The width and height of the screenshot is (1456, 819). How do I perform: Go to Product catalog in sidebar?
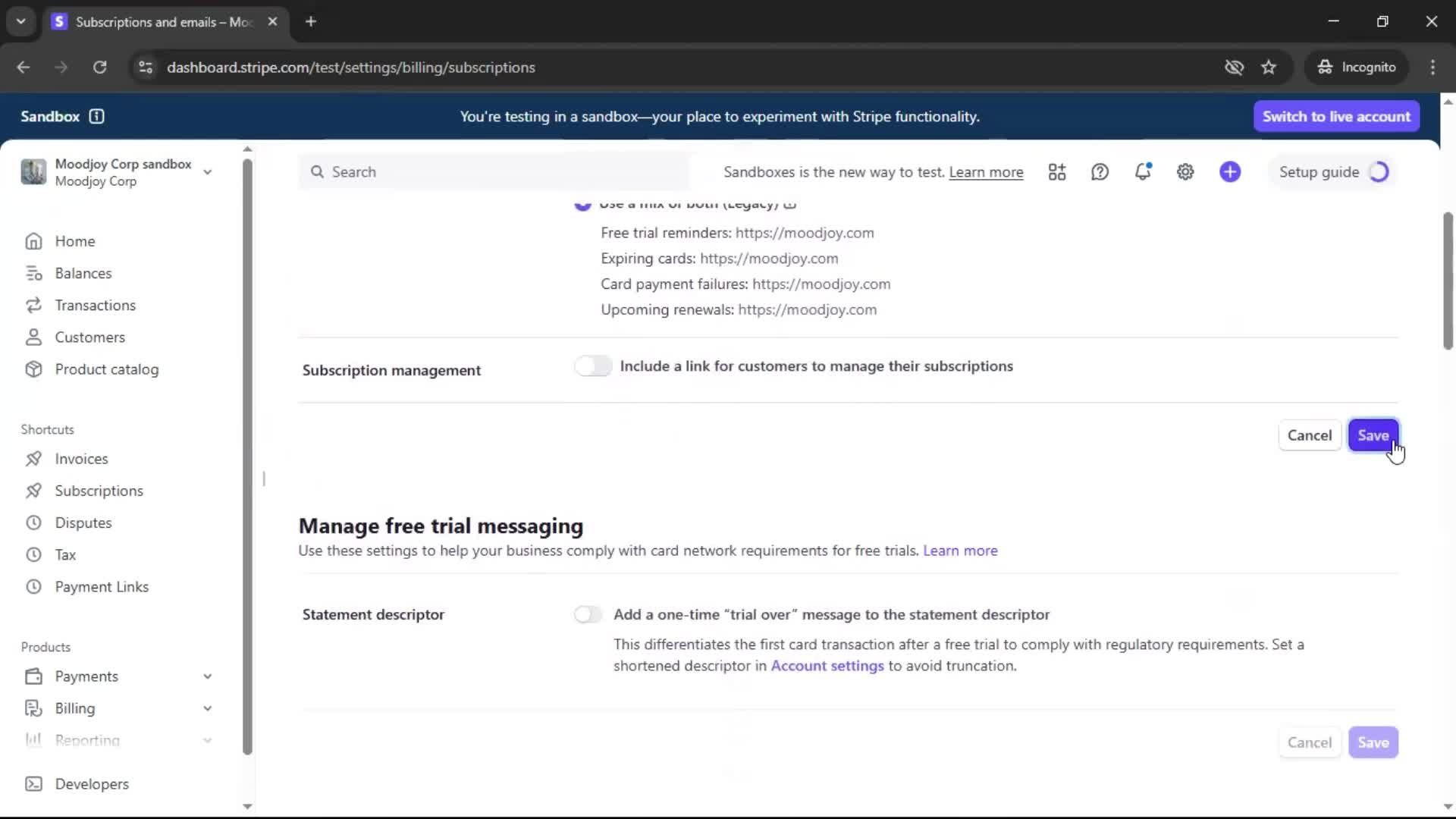pos(106,369)
